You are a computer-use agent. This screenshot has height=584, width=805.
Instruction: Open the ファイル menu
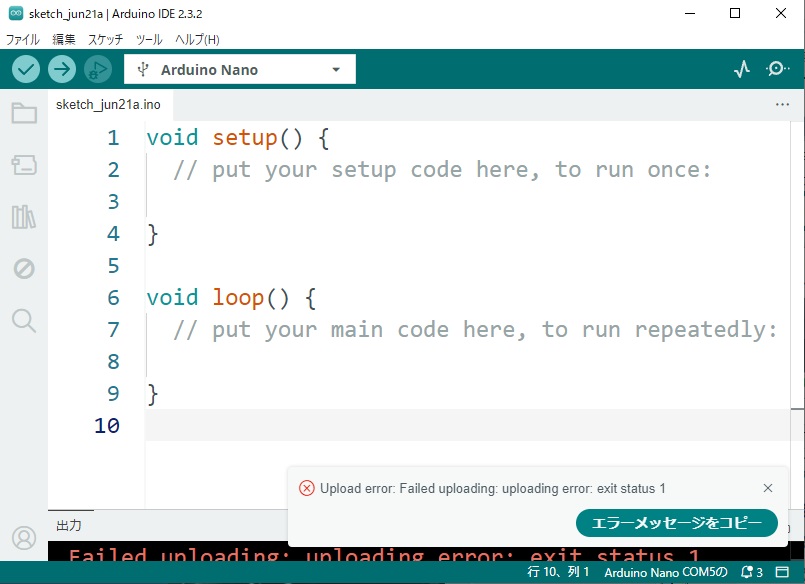[x=23, y=40]
